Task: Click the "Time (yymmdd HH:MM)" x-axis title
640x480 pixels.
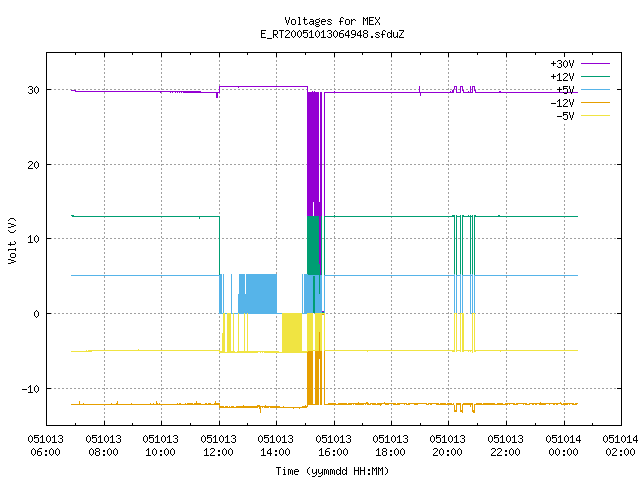Action: tap(332, 471)
